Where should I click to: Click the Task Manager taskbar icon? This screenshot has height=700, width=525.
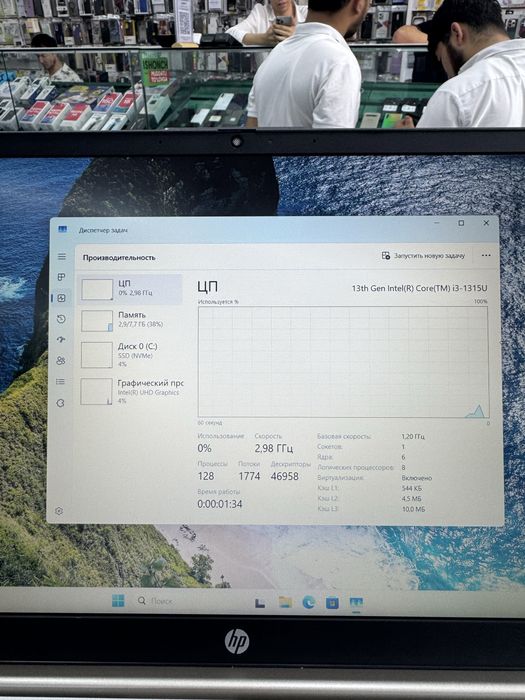[x=356, y=603]
